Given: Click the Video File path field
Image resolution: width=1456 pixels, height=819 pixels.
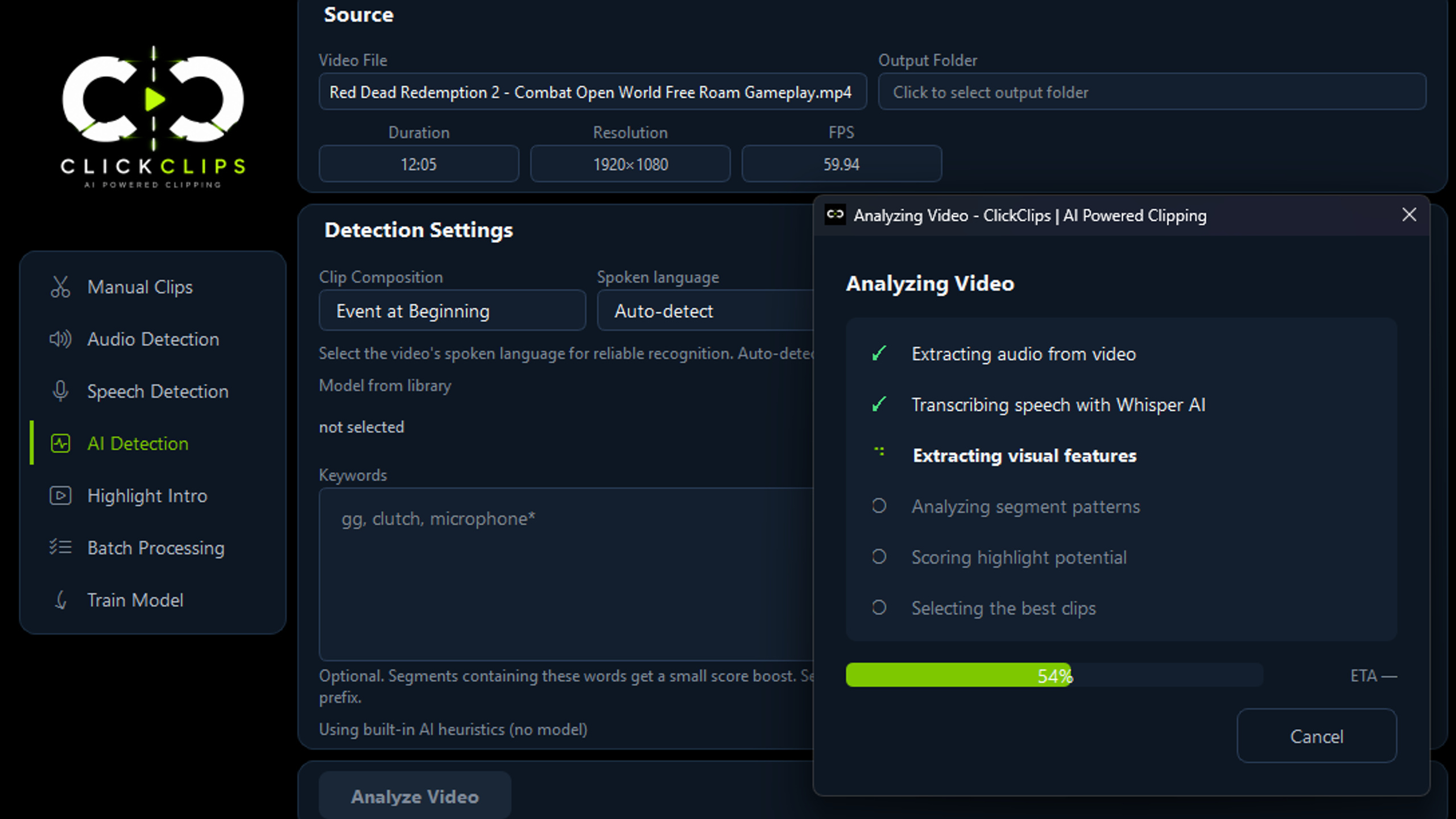Looking at the screenshot, I should click(x=593, y=92).
